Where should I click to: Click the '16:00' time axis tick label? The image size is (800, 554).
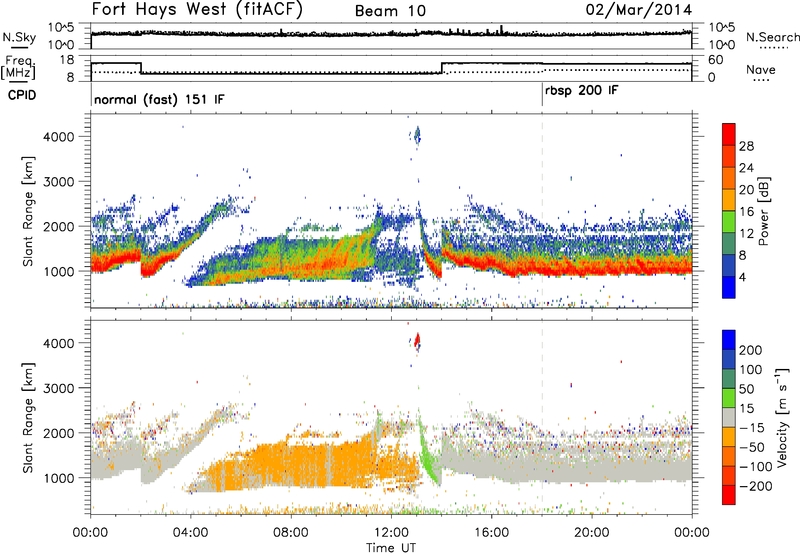click(491, 533)
